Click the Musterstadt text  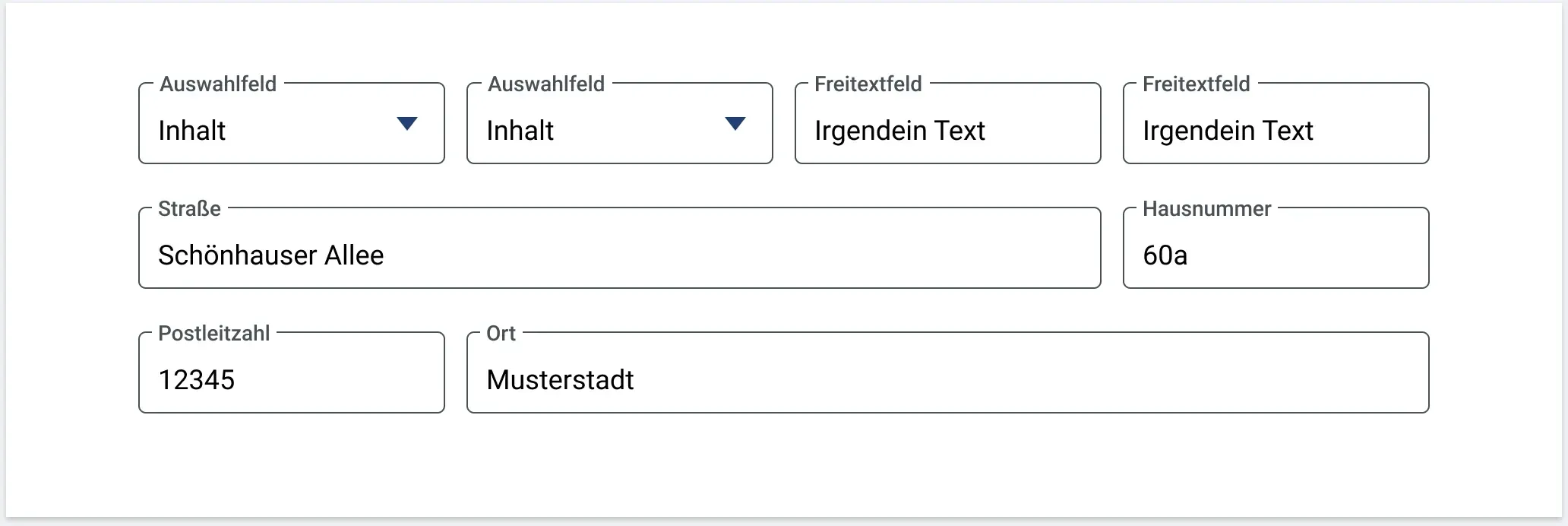560,380
